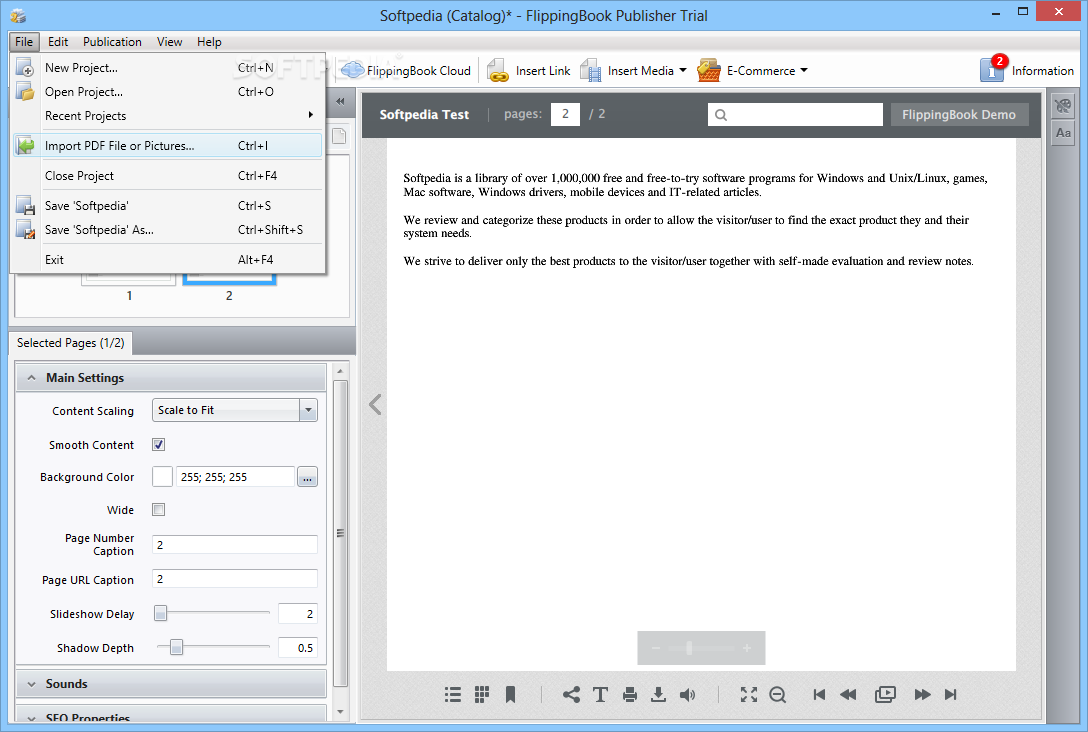Open the Information notifications icon
1088x732 pixels.
point(1027,70)
